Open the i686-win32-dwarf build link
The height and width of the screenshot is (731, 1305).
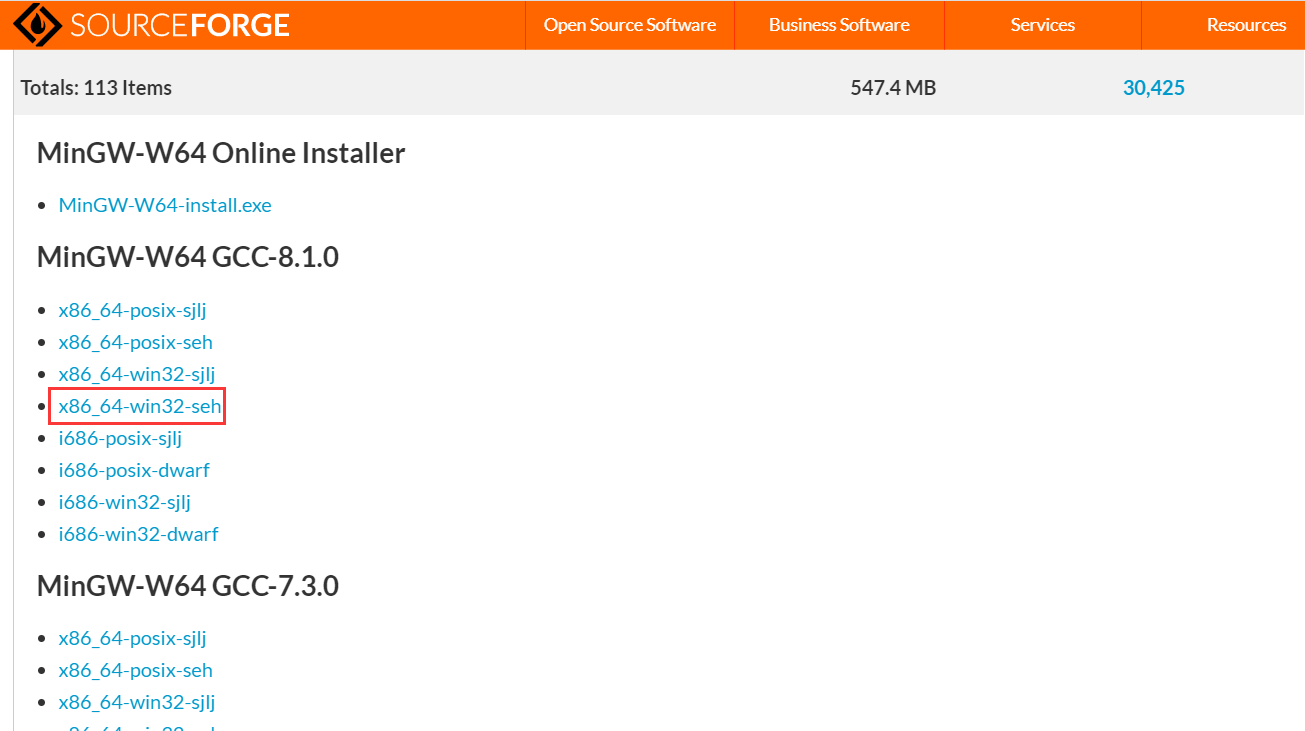pos(138,534)
